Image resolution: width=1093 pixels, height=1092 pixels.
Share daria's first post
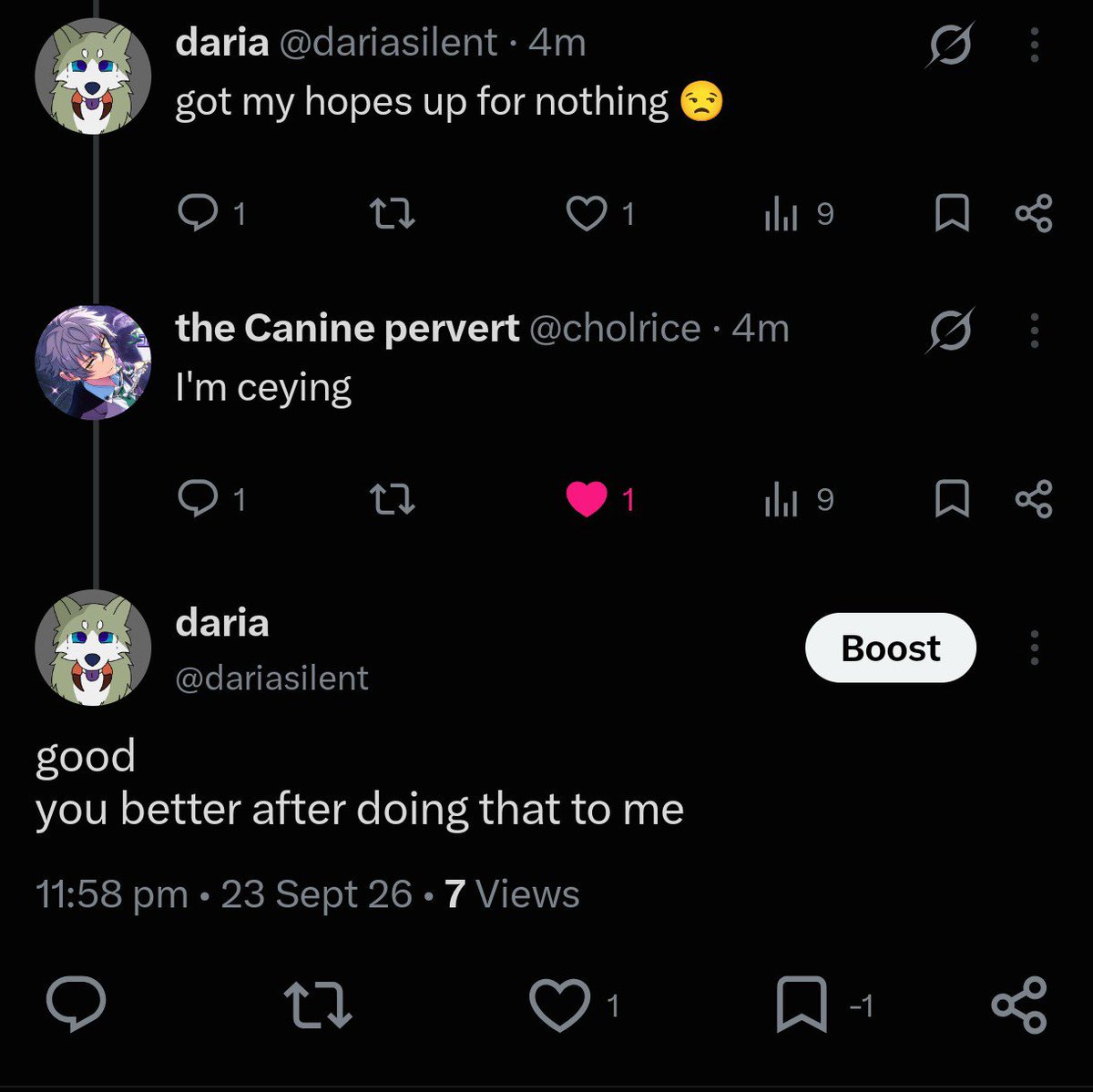point(1034,214)
